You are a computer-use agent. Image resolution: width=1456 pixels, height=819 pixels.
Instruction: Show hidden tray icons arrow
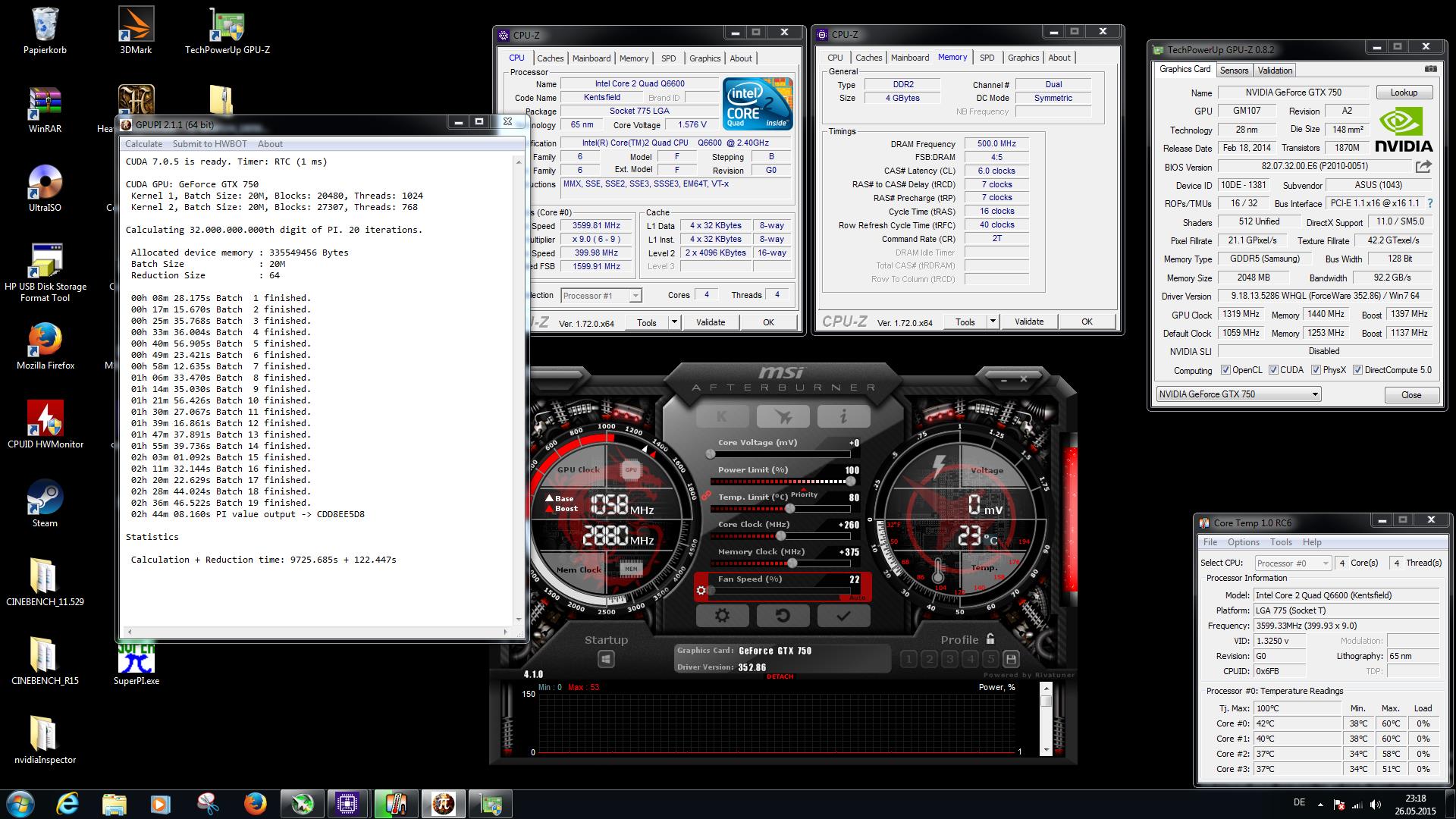[x=1320, y=805]
